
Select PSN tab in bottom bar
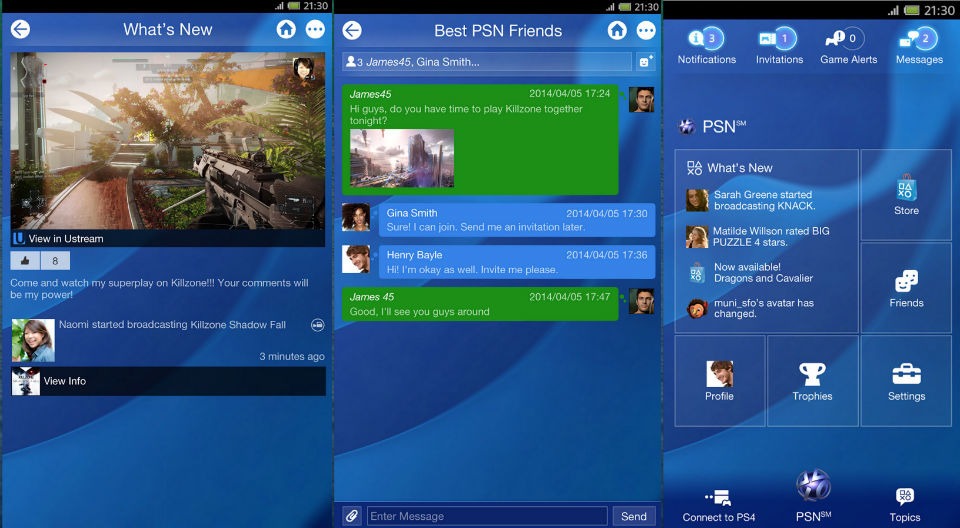[813, 497]
